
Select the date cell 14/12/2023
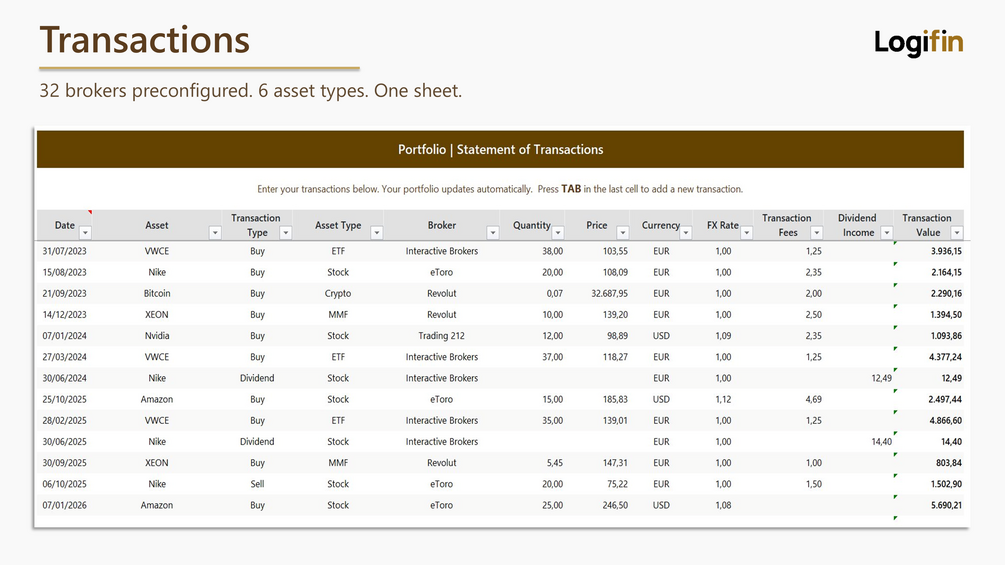(x=65, y=315)
